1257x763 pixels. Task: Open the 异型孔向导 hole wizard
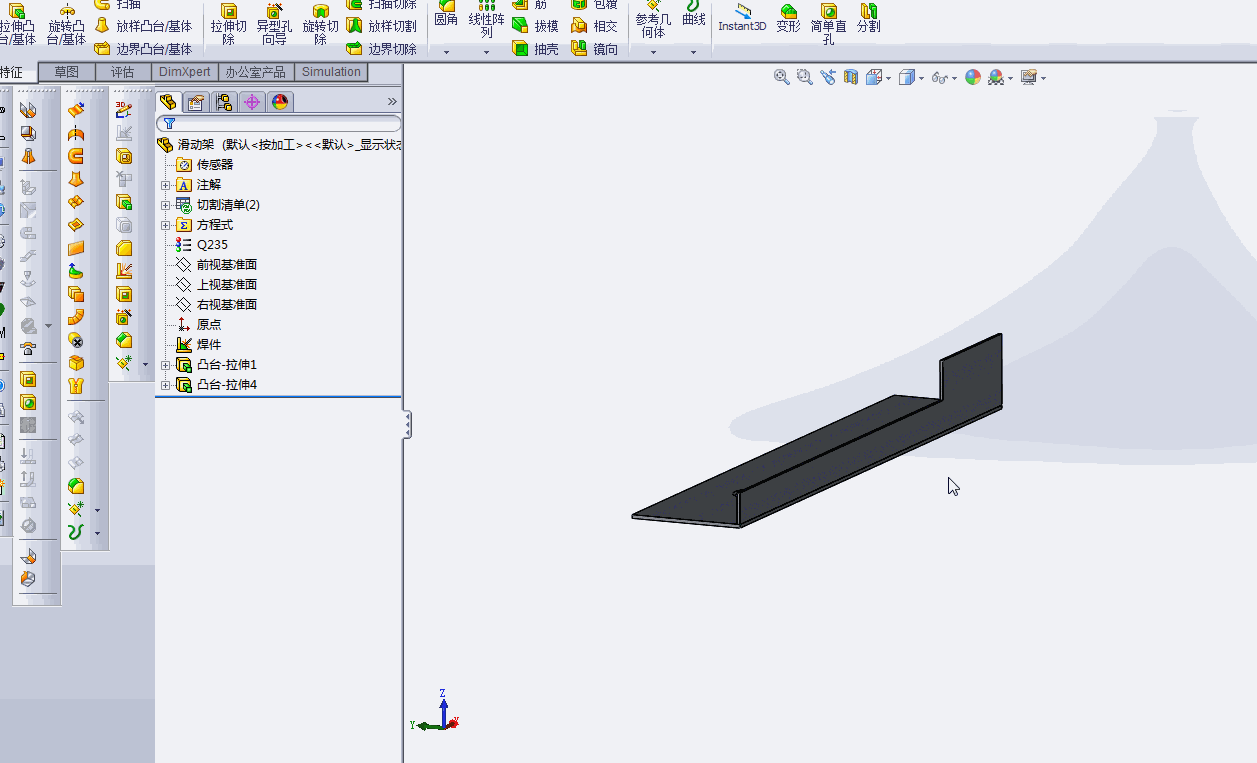click(273, 24)
